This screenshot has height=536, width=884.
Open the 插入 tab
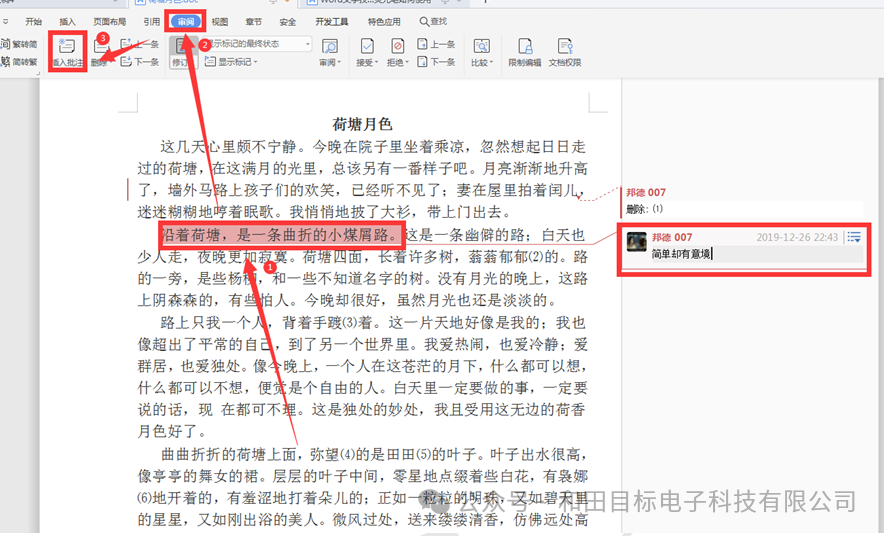(68, 21)
